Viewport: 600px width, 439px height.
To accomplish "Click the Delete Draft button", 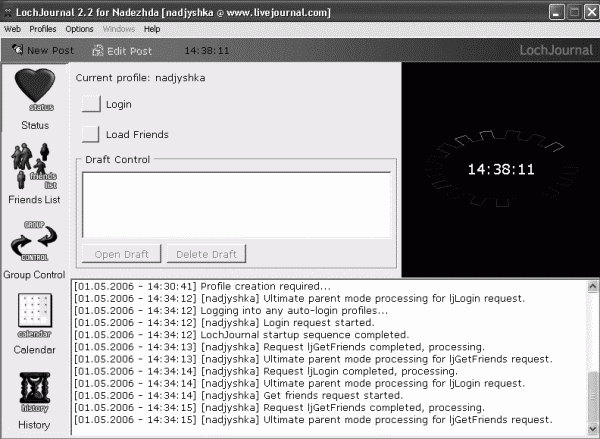I will click(x=206, y=254).
